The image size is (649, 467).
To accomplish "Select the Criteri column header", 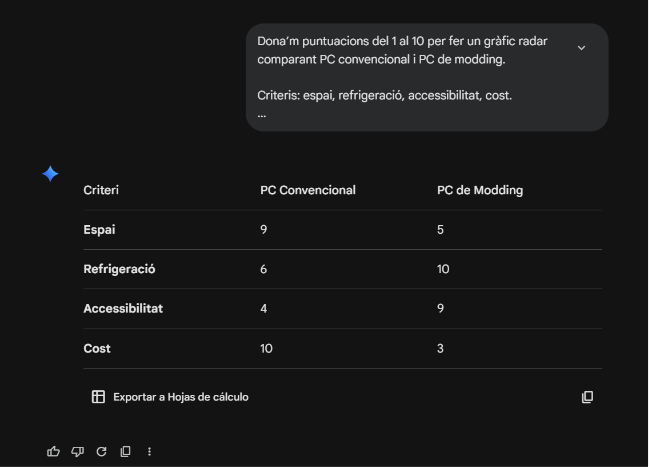I will point(101,190).
